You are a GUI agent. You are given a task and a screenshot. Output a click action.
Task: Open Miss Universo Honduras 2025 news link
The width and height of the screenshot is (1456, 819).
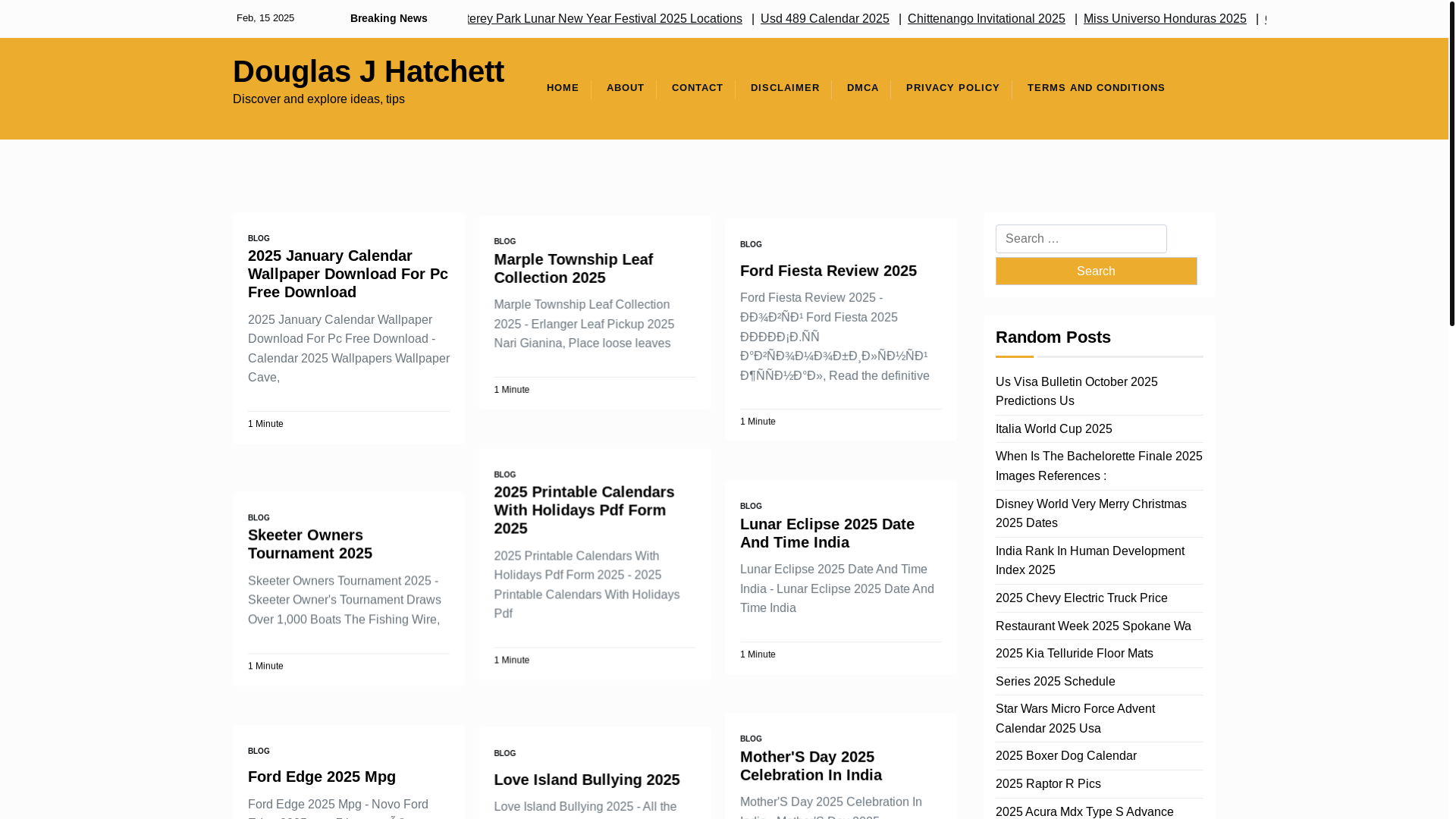1164,19
